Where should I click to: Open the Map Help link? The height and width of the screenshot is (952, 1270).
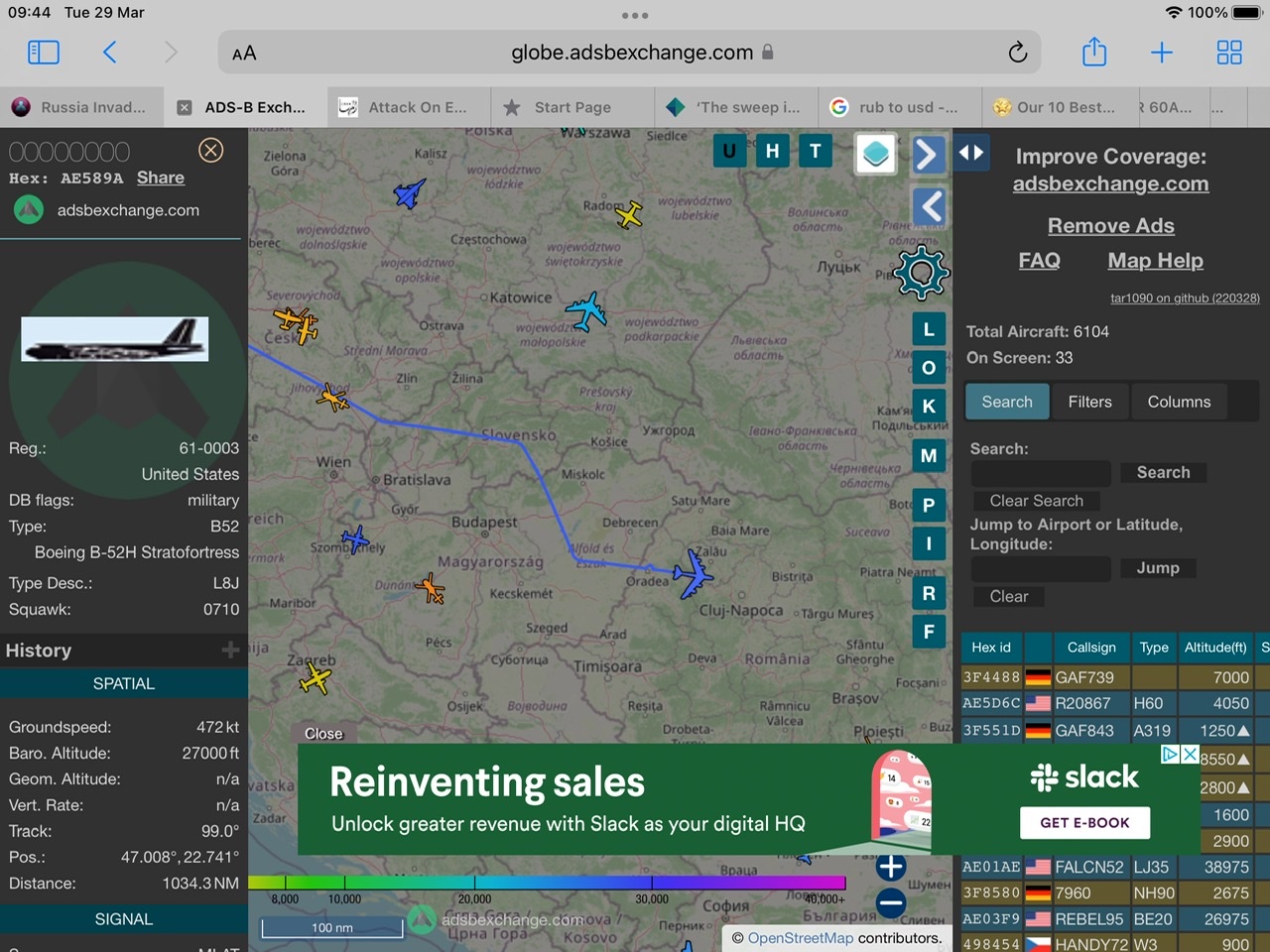(x=1155, y=261)
